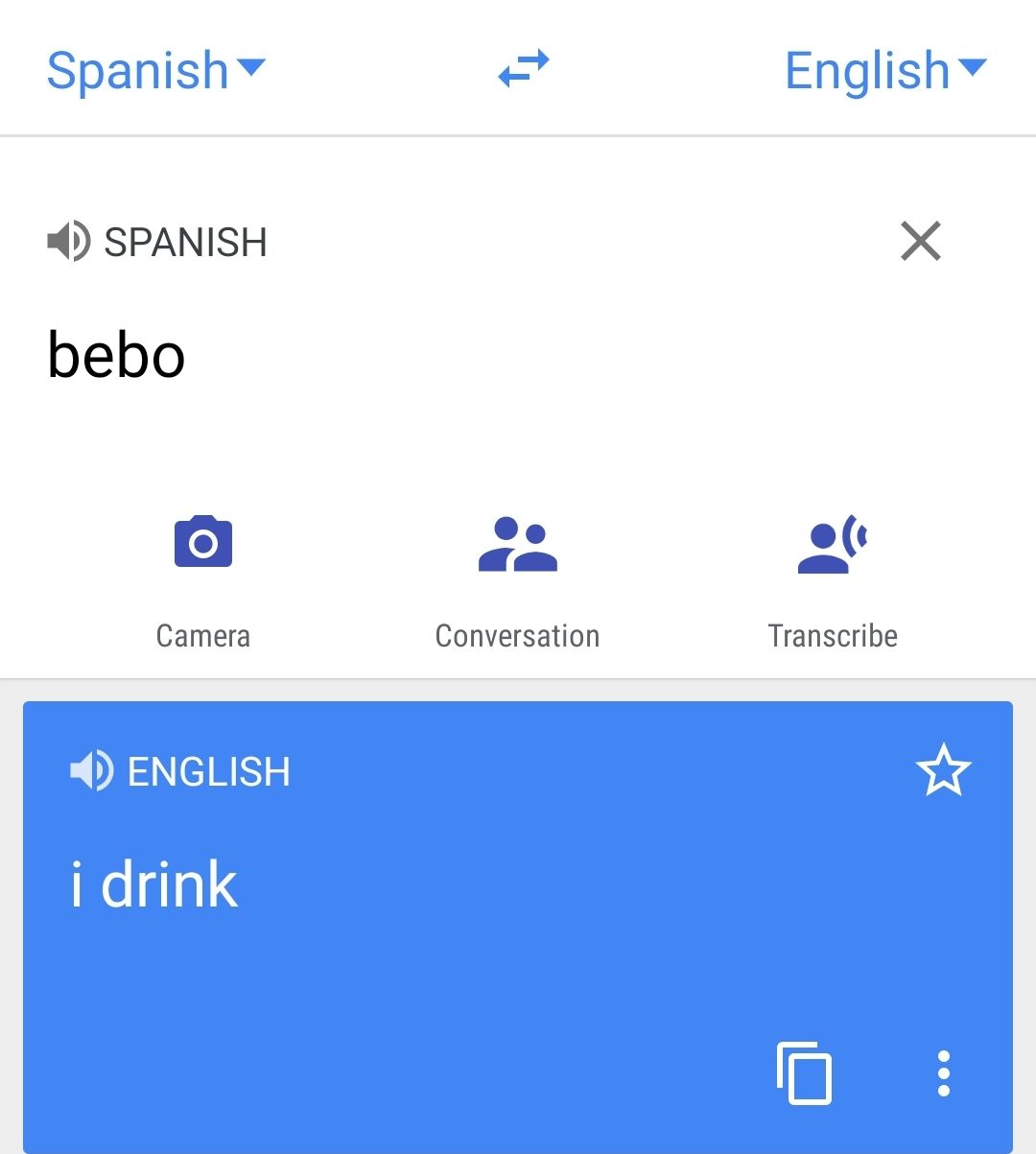1036x1154 pixels.
Task: Start Conversation mode
Action: coord(517,545)
